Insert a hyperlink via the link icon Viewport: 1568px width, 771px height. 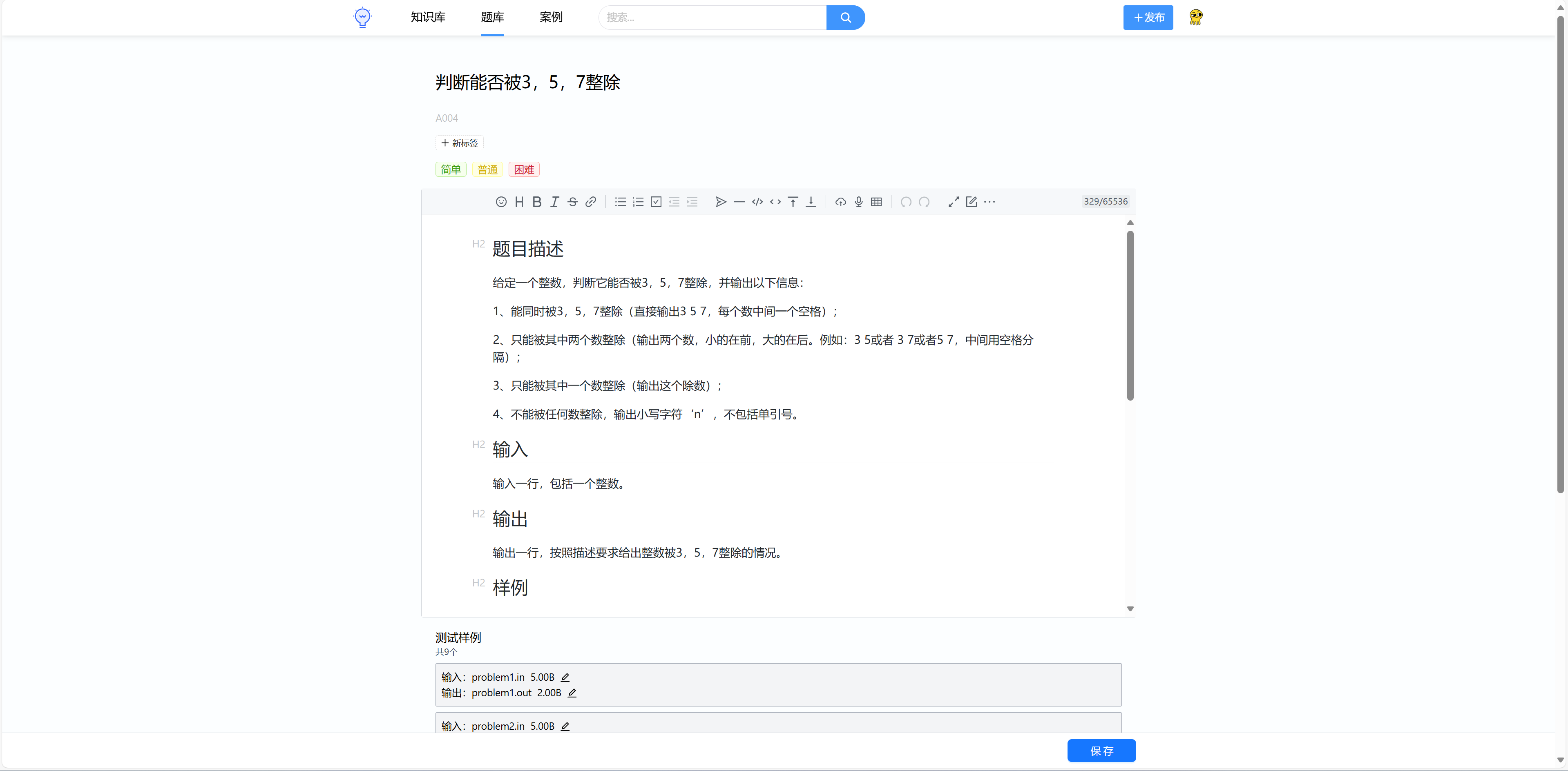coord(590,201)
